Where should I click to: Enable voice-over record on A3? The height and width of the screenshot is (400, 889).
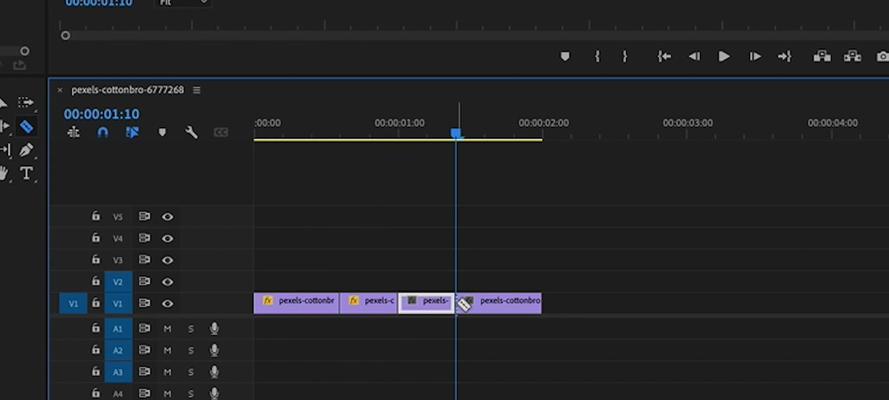coord(214,372)
